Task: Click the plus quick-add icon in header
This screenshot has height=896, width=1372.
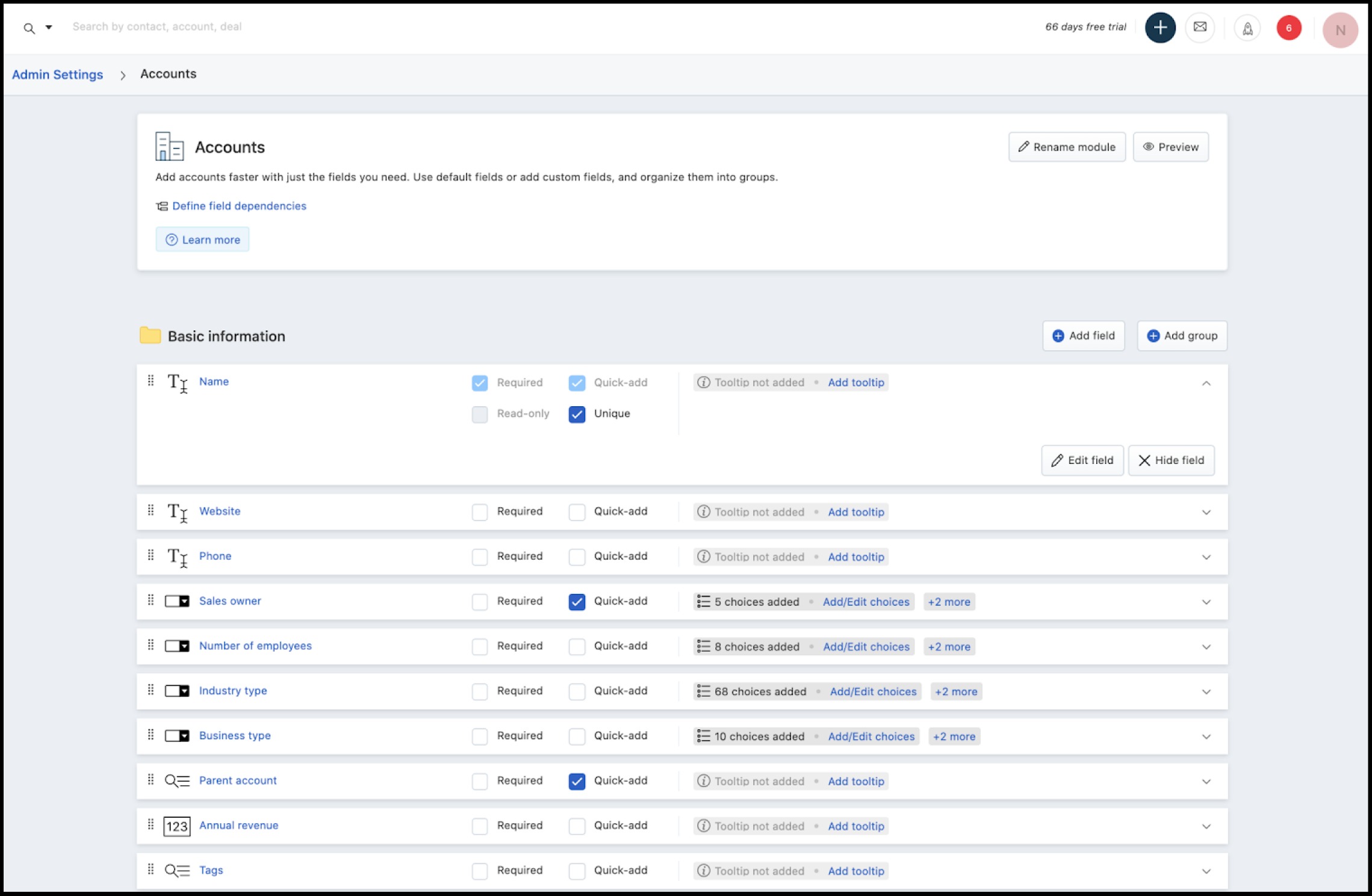Action: 1159,28
